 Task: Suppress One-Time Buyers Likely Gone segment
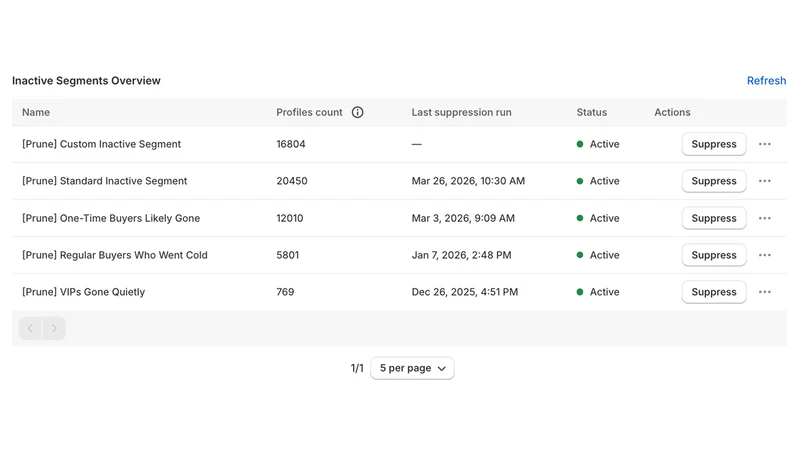tap(714, 218)
